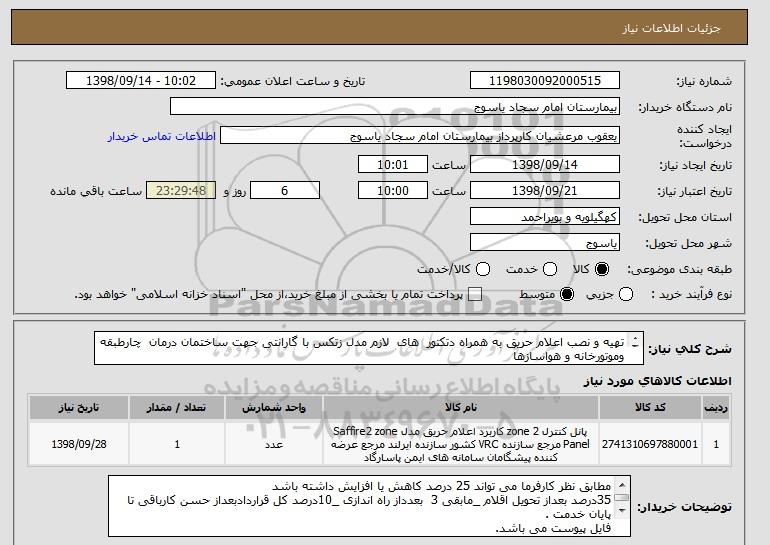Select the متوسط purchase type radio
770x545 pixels.
pos(567,295)
